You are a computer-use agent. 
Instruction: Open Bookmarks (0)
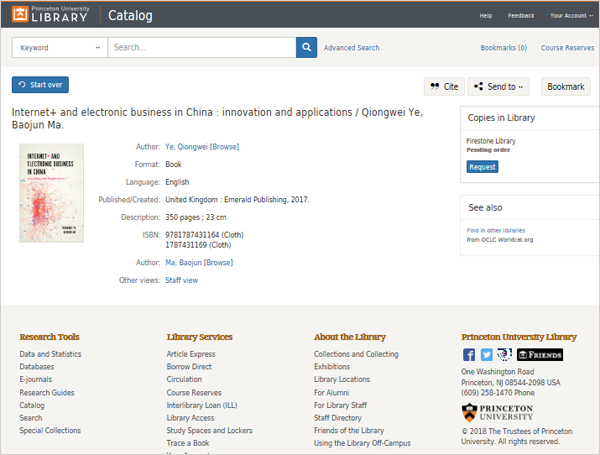(504, 48)
